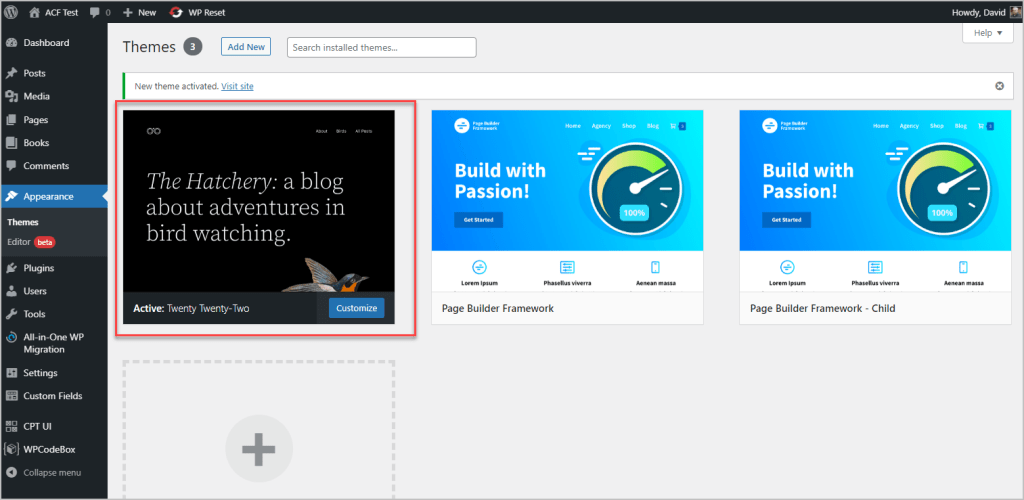Open the Editor beta submenu item

31,242
